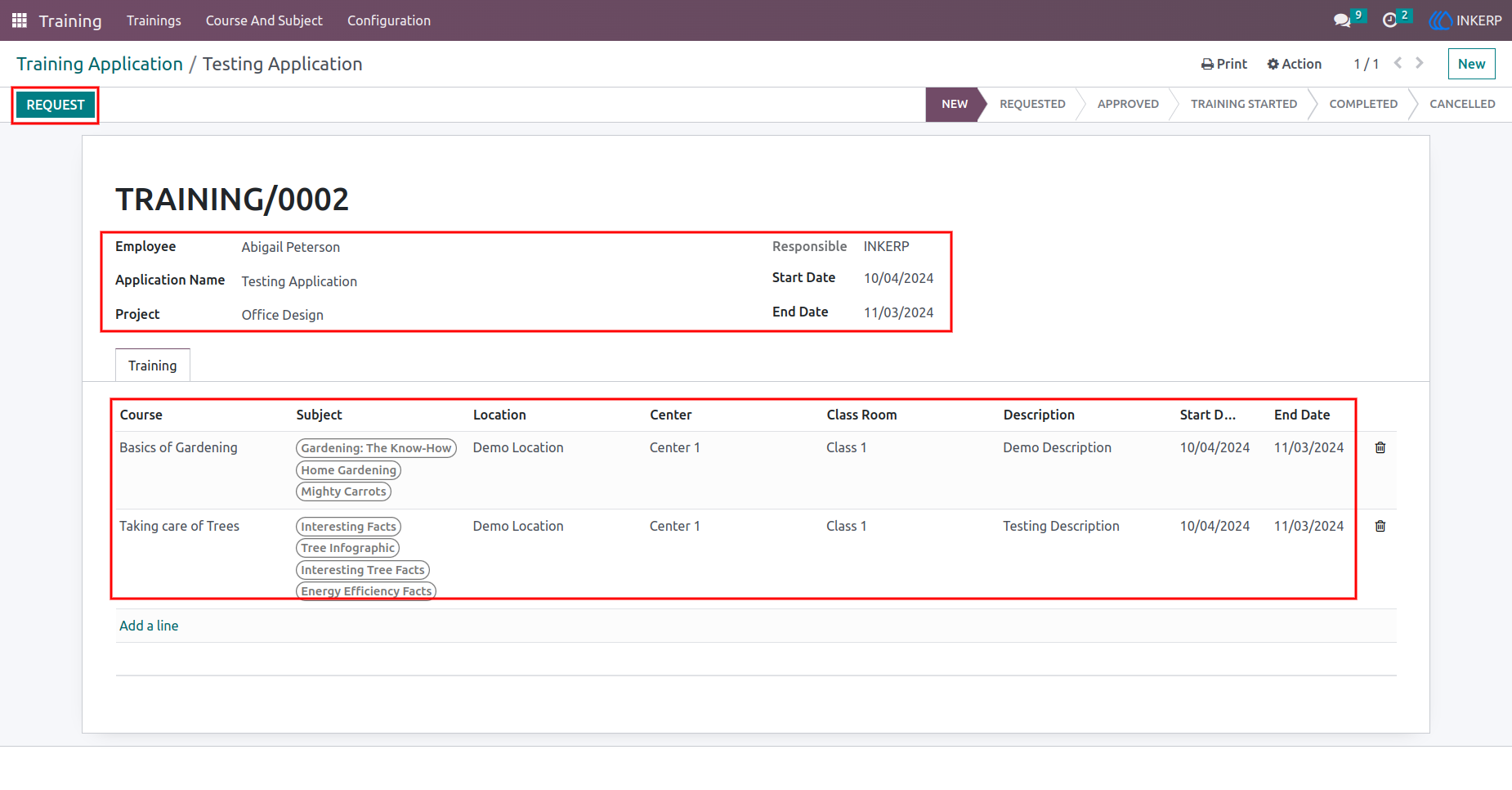Open the Trainings menu
The image size is (1512, 790).
click(154, 20)
